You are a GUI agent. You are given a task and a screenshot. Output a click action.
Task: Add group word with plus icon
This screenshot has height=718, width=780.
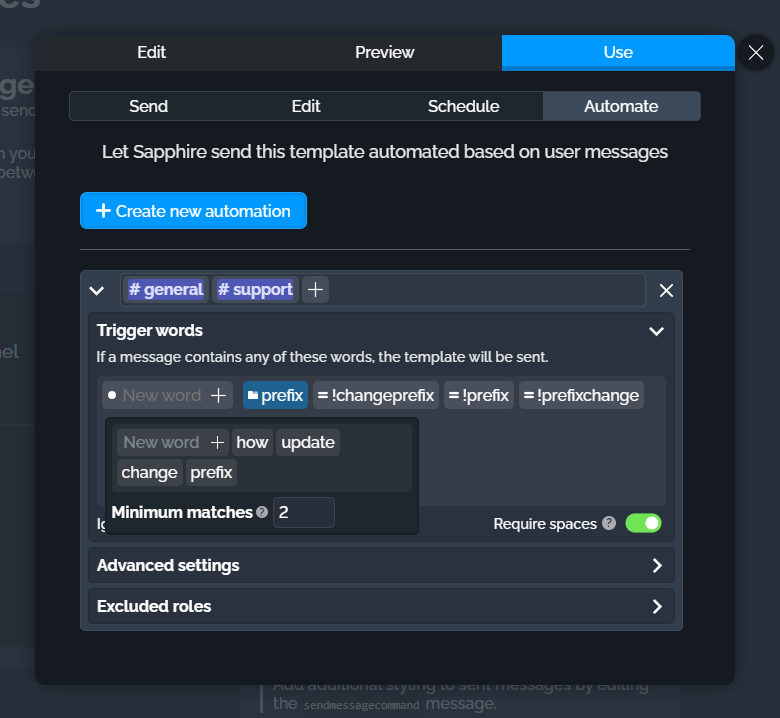coord(217,442)
